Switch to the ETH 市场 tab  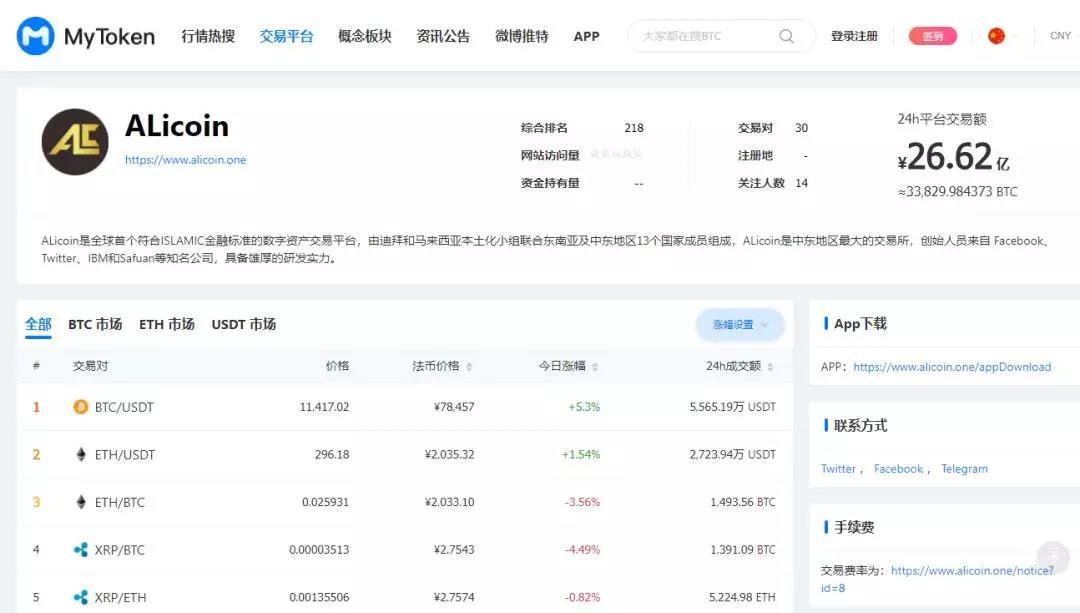[167, 324]
